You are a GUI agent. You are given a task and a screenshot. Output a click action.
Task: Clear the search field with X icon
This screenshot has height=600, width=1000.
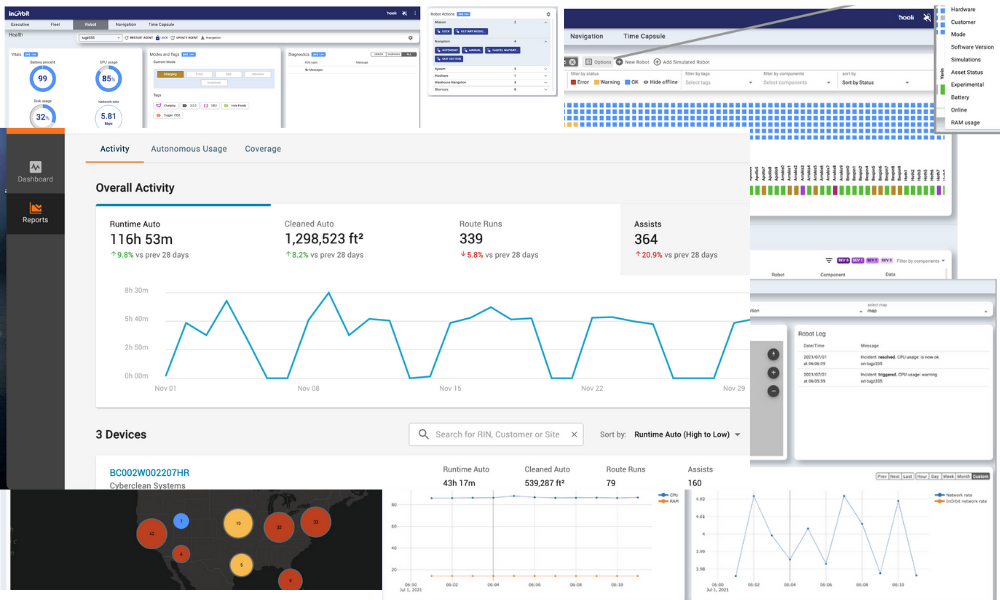coord(574,434)
